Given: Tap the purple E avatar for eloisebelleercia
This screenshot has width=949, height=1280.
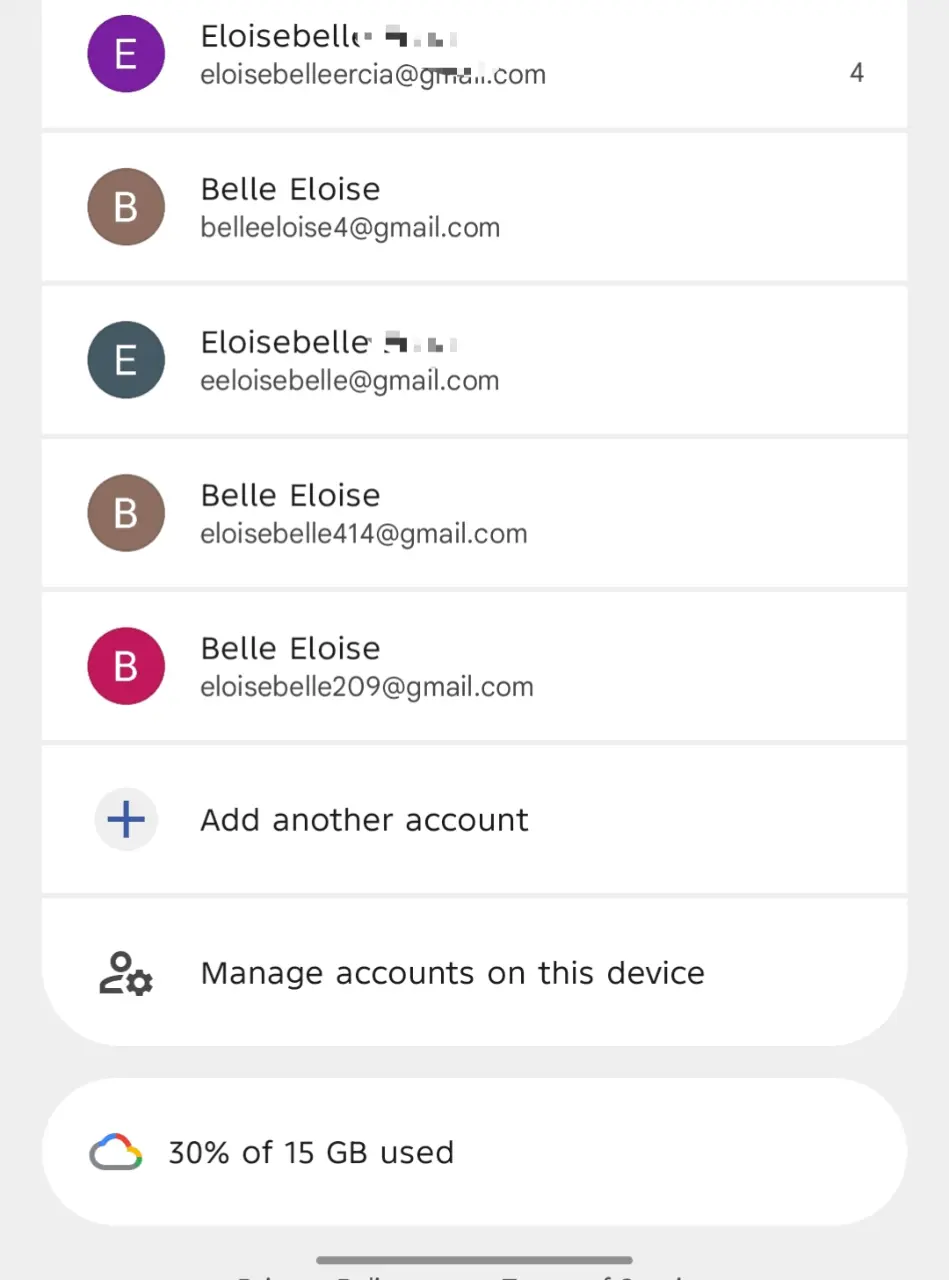Looking at the screenshot, I should [x=126, y=54].
